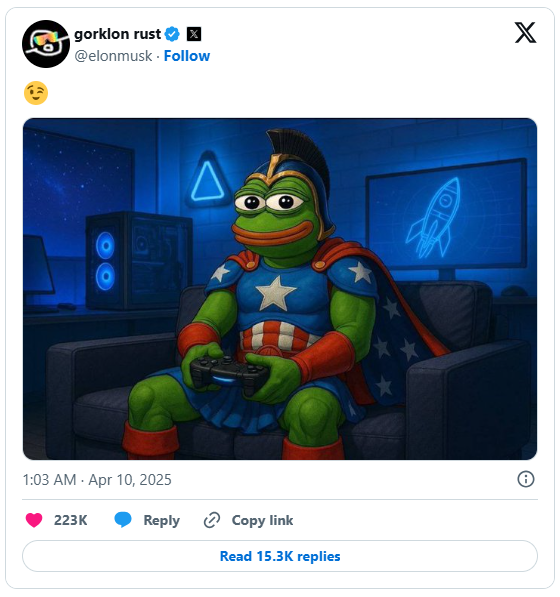Image resolution: width=560 pixels, height=597 pixels.
Task: Click the small X affiliate badge
Action: tap(194, 34)
